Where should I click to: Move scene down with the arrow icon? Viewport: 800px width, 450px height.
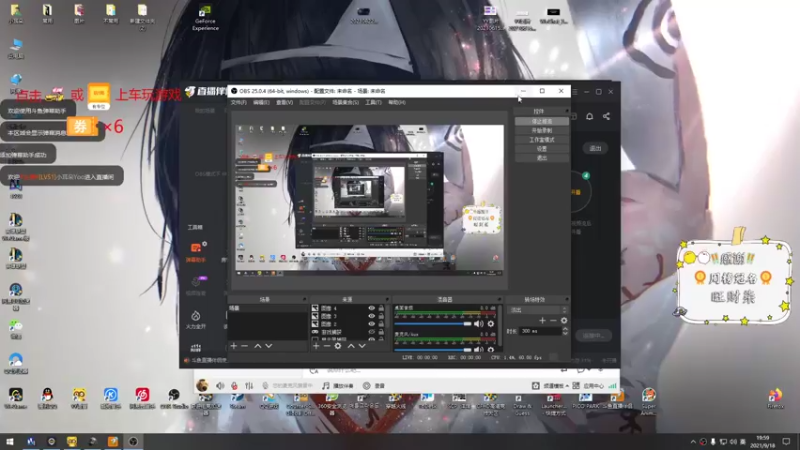coord(269,346)
